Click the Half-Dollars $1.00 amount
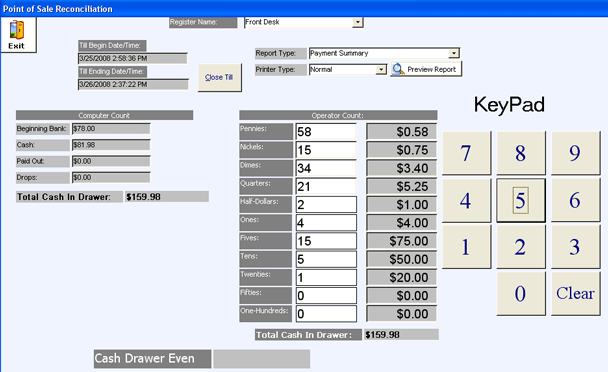 tap(401, 205)
